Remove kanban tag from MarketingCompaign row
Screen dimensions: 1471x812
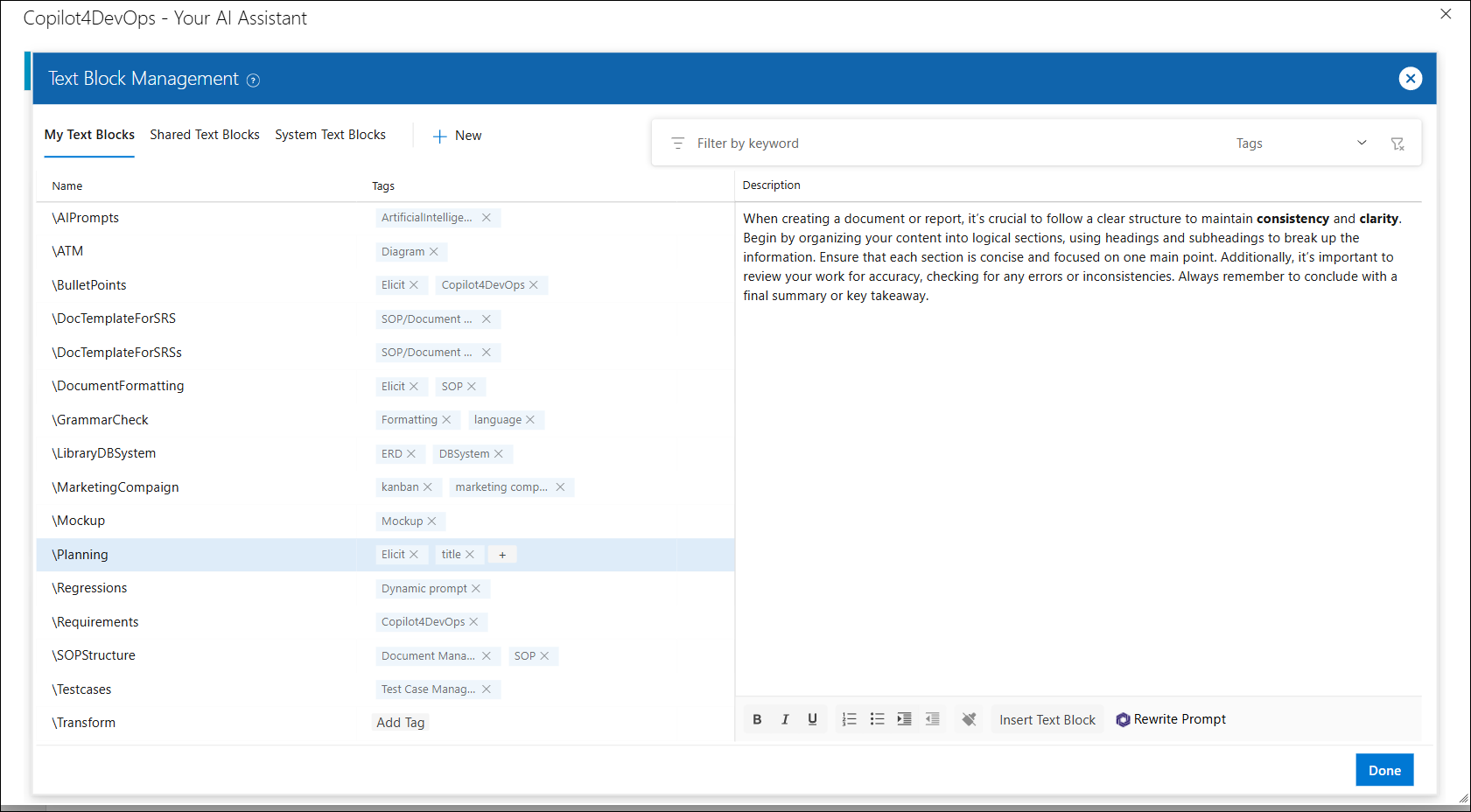[428, 487]
